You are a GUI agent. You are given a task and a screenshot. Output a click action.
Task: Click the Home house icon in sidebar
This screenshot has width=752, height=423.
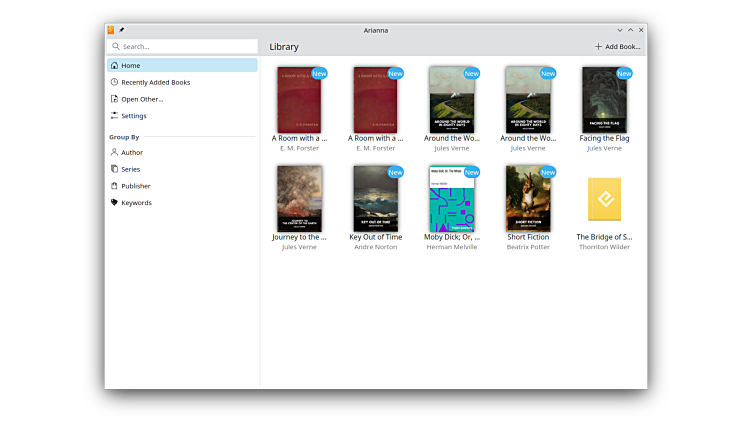(114, 65)
